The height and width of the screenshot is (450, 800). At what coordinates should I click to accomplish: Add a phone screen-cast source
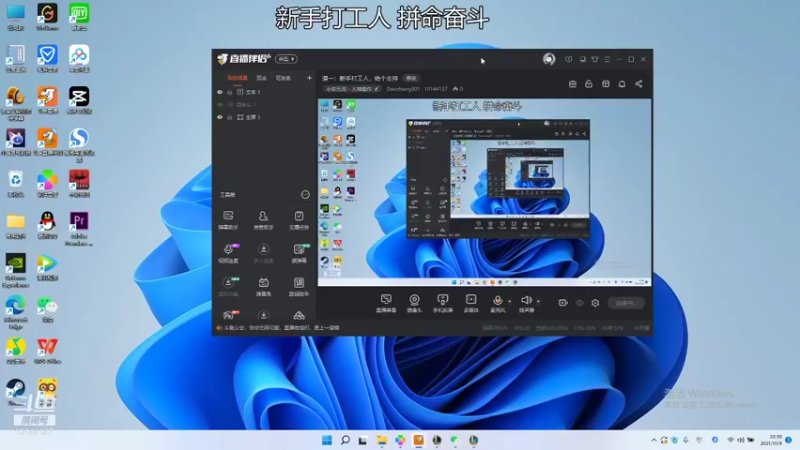coord(442,303)
